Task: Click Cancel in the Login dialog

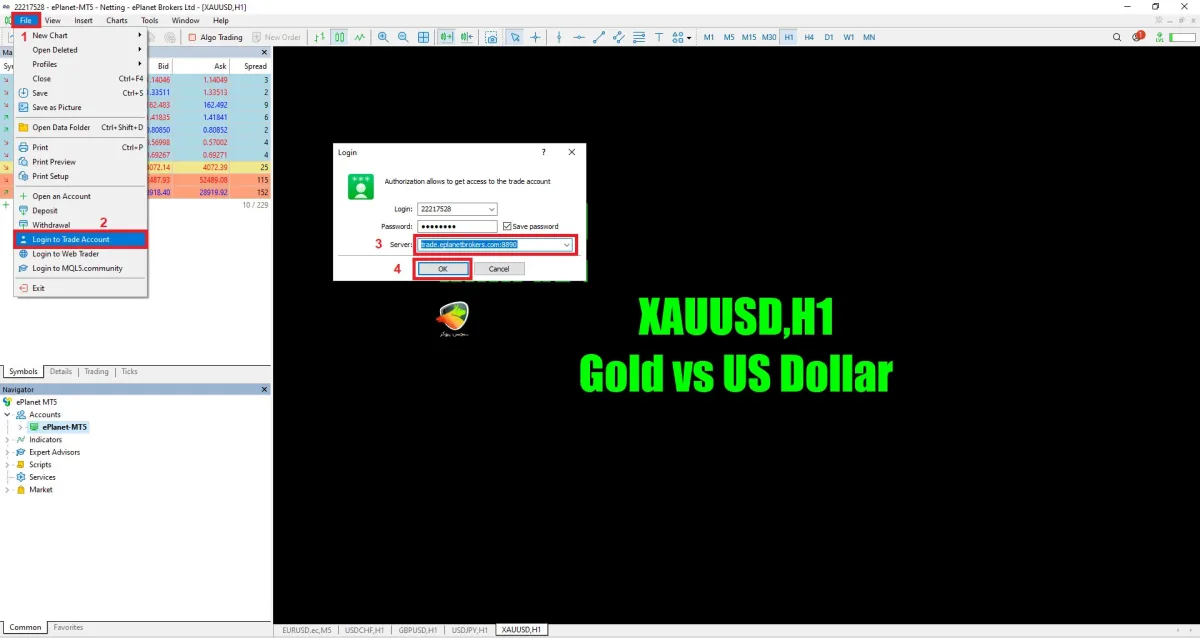Action: tap(499, 269)
